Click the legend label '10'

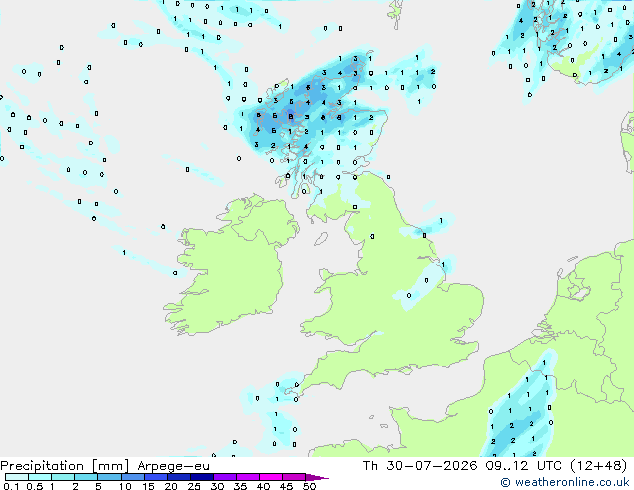pos(125,486)
